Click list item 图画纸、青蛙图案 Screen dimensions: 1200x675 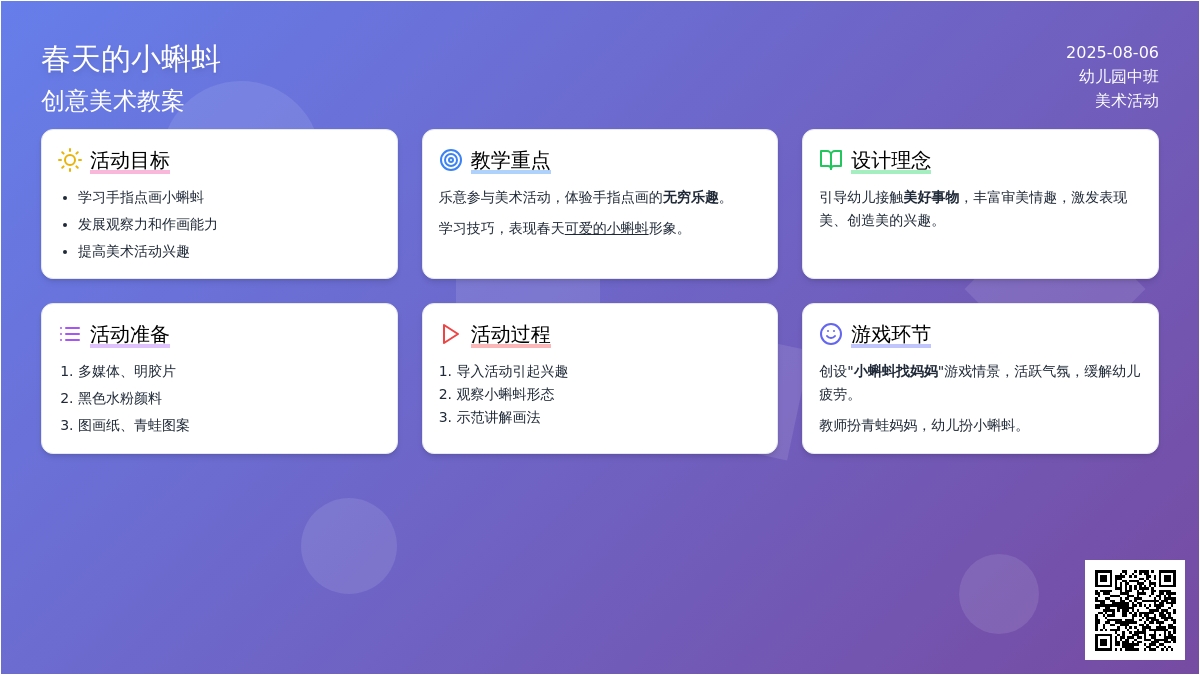tap(134, 425)
